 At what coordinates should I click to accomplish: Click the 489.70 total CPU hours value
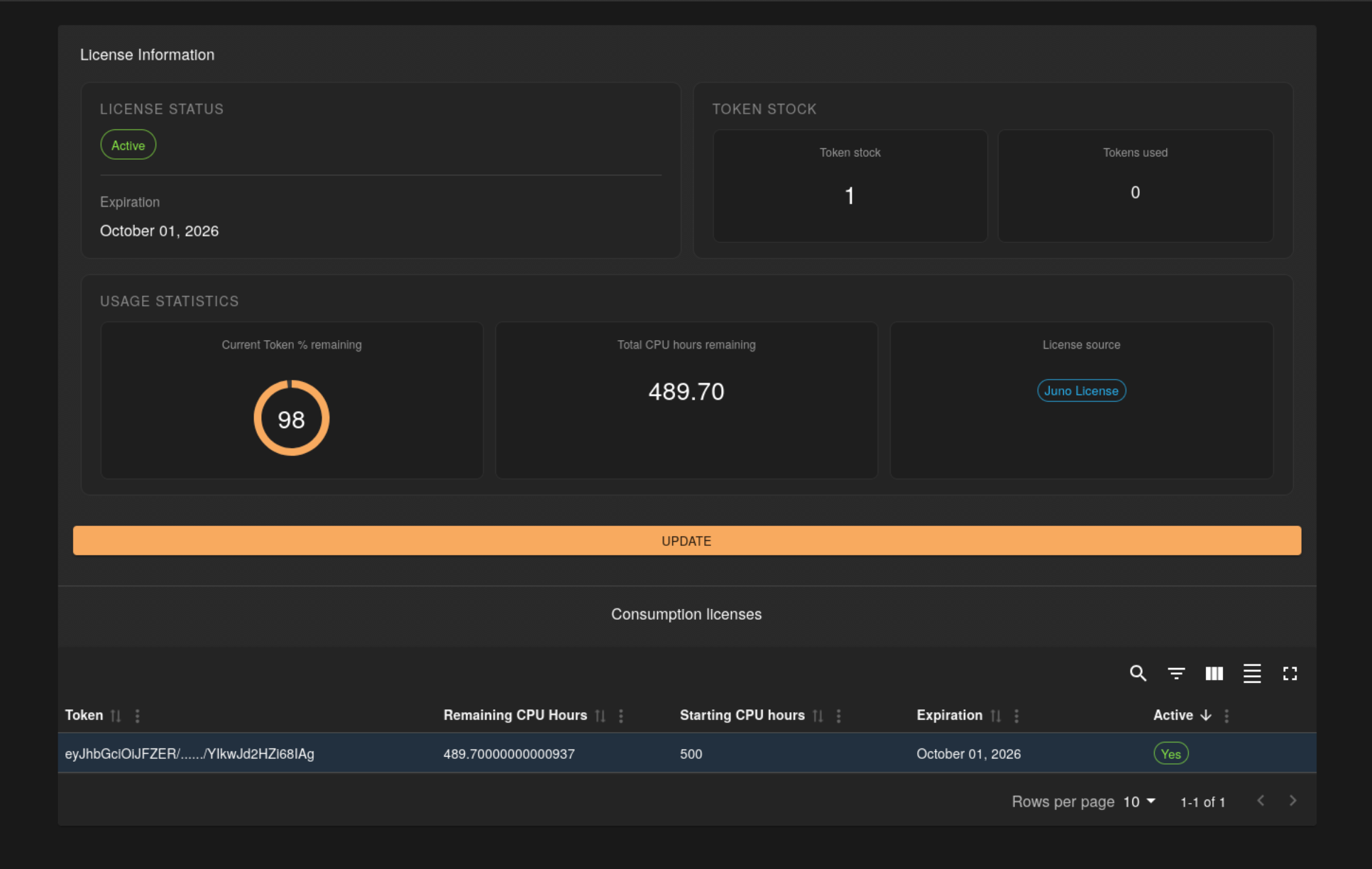tap(686, 392)
